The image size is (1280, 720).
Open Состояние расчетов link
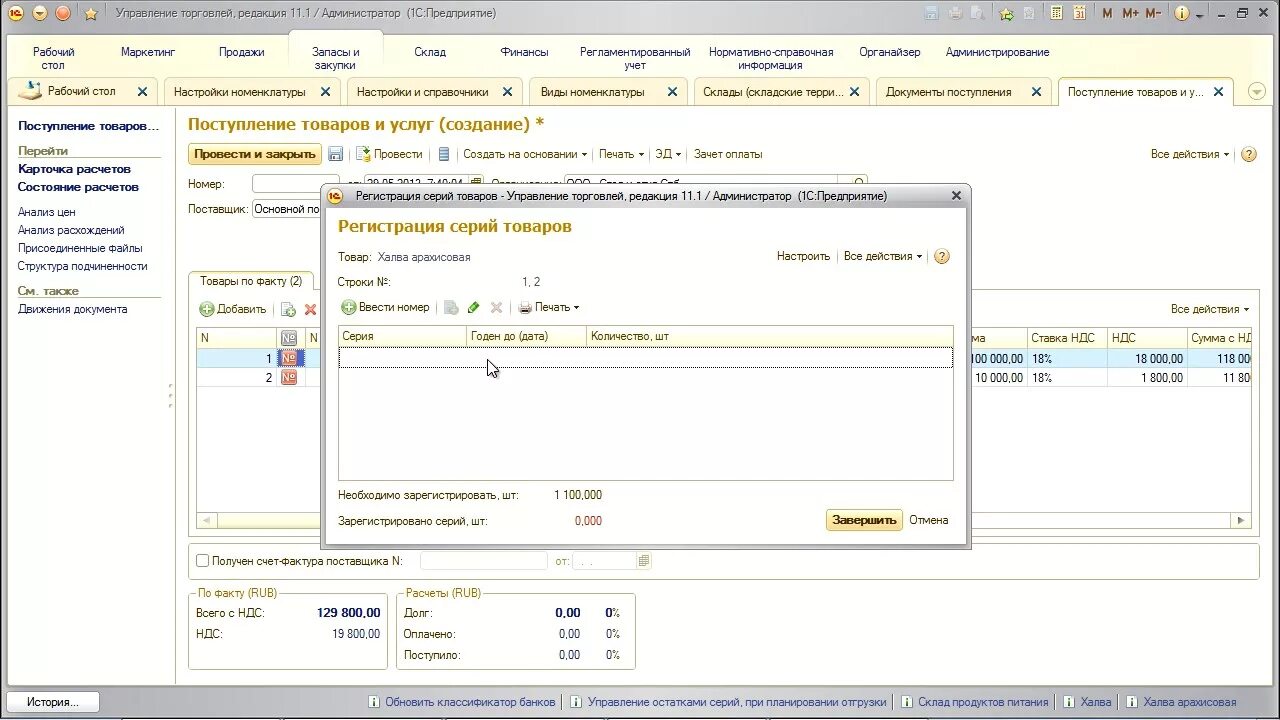click(x=78, y=187)
